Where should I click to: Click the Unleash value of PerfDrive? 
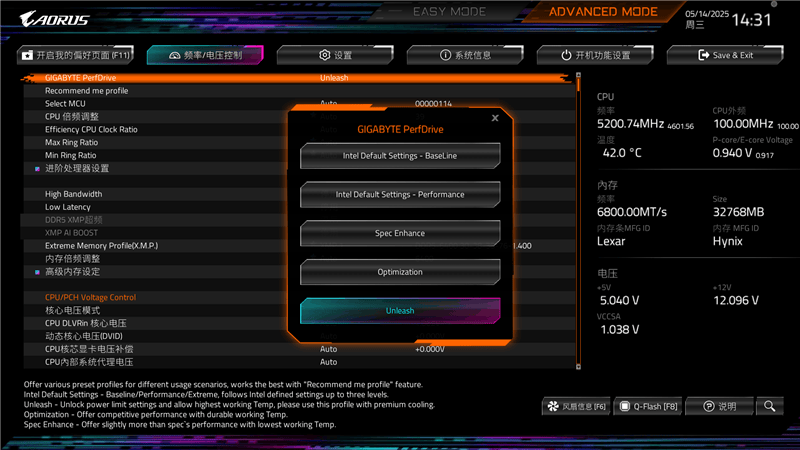[334, 78]
